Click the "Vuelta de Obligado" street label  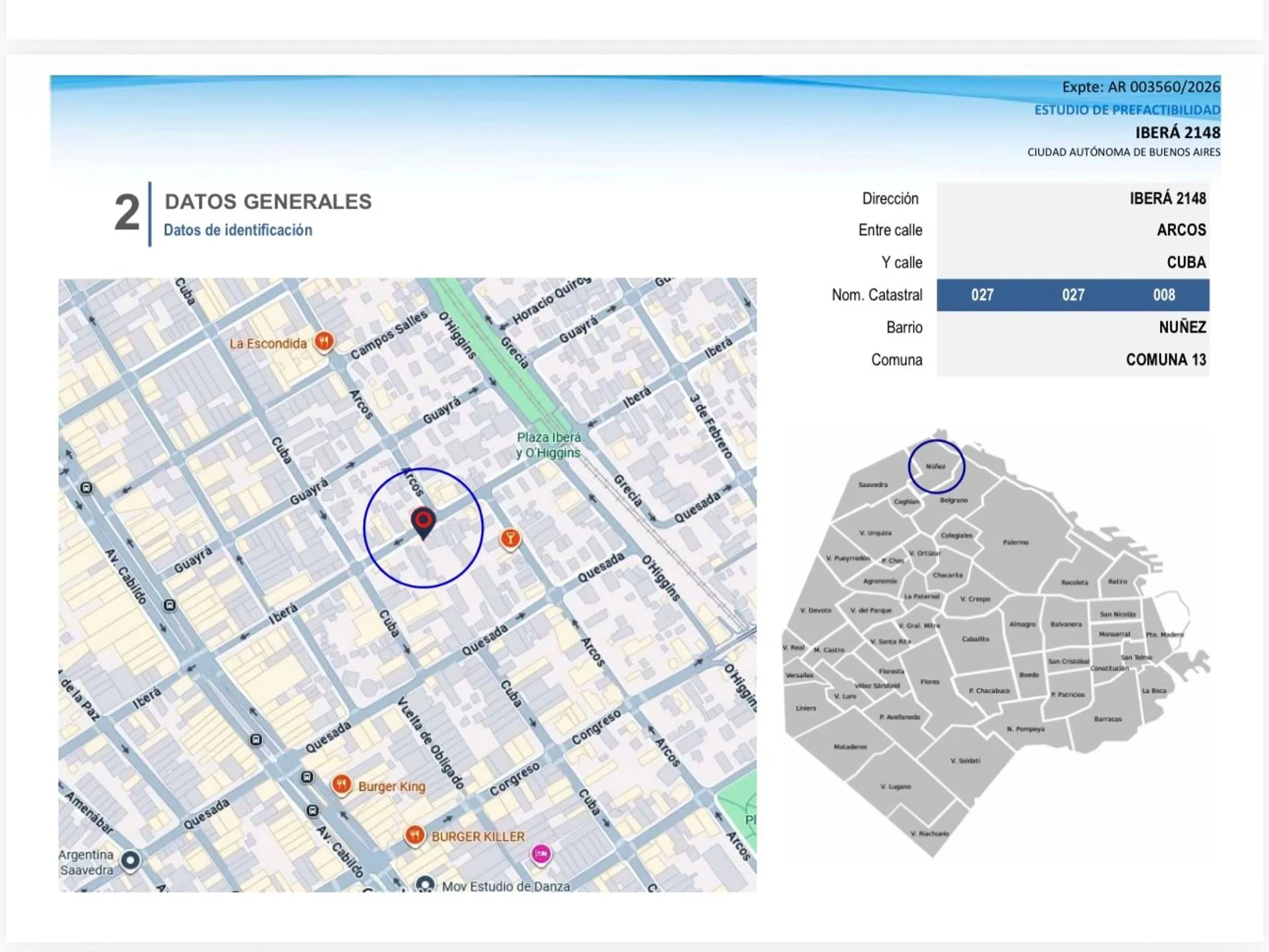pyautogui.click(x=431, y=743)
